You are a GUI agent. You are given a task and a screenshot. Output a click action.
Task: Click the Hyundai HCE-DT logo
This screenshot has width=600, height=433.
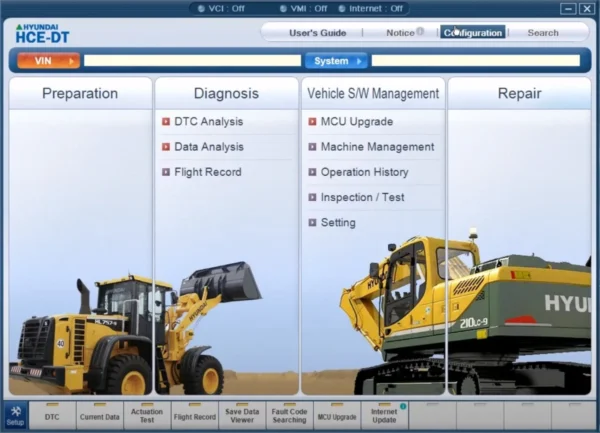tap(42, 34)
